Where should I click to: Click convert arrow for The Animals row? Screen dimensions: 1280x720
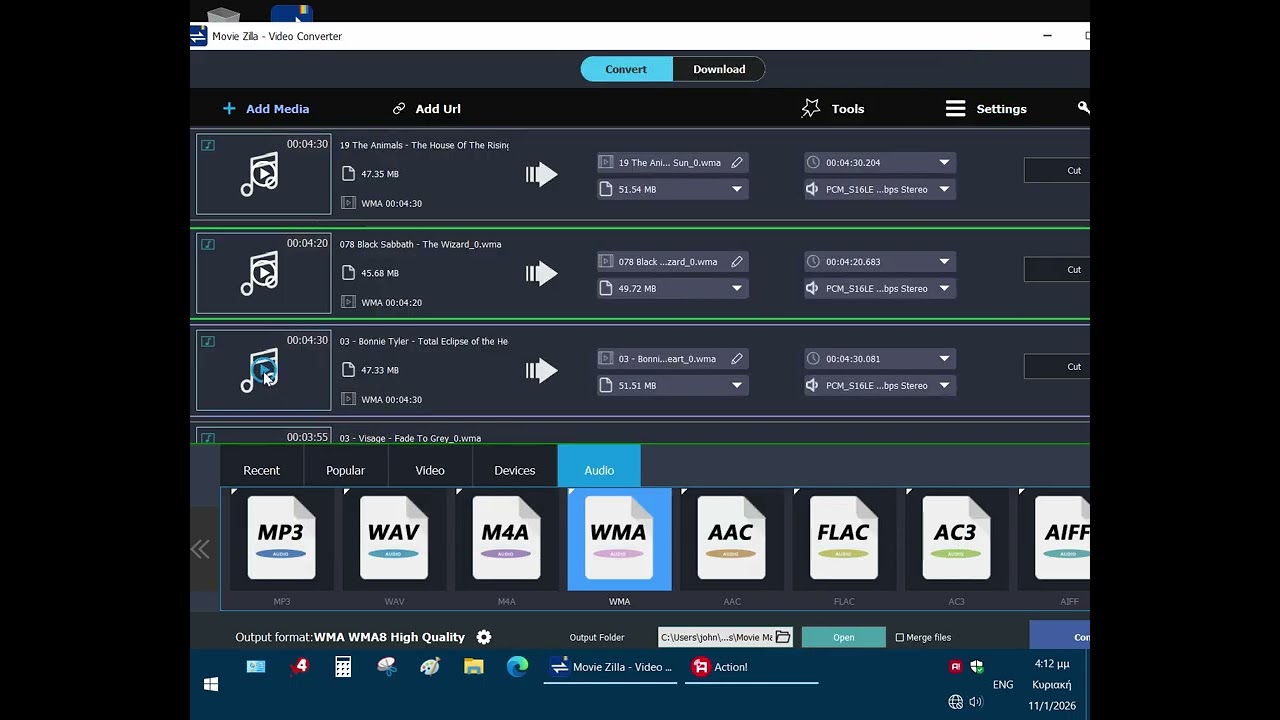point(541,175)
